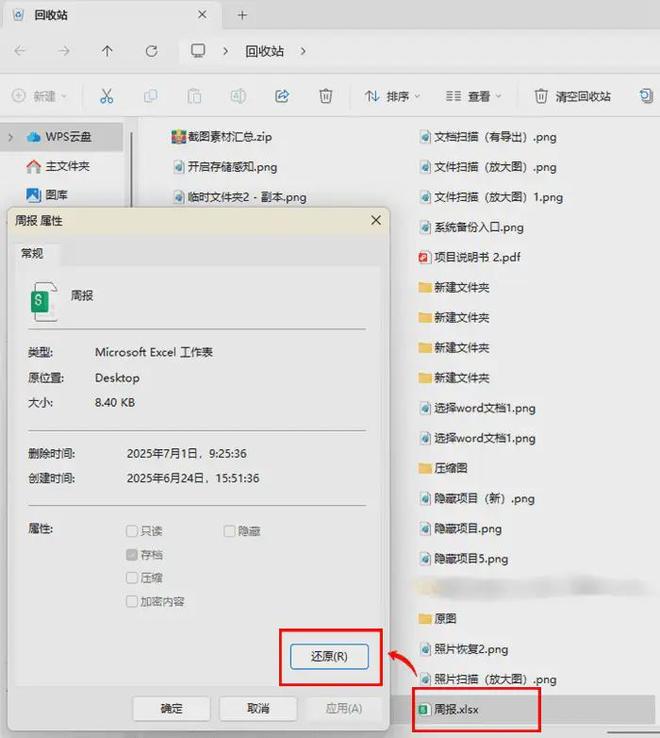Open the 查看 view dropdown

[x=473, y=96]
